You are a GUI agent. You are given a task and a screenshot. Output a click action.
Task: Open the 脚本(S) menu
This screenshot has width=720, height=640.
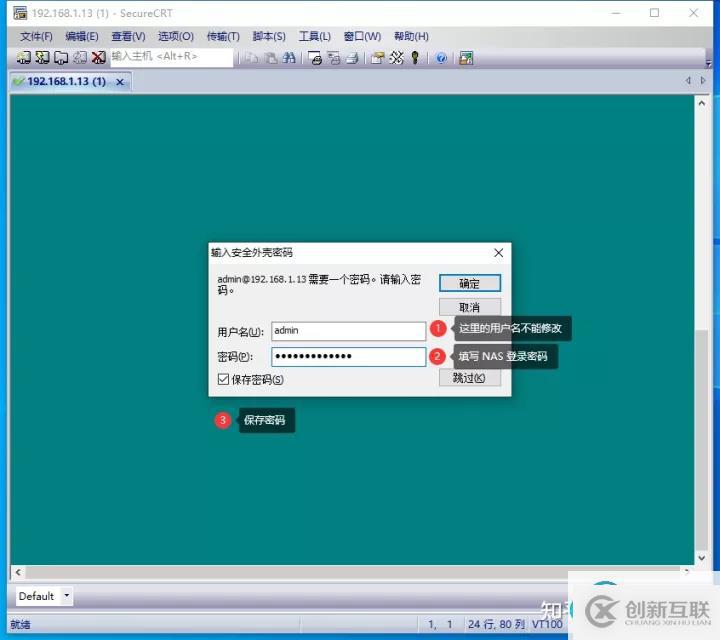click(x=269, y=36)
